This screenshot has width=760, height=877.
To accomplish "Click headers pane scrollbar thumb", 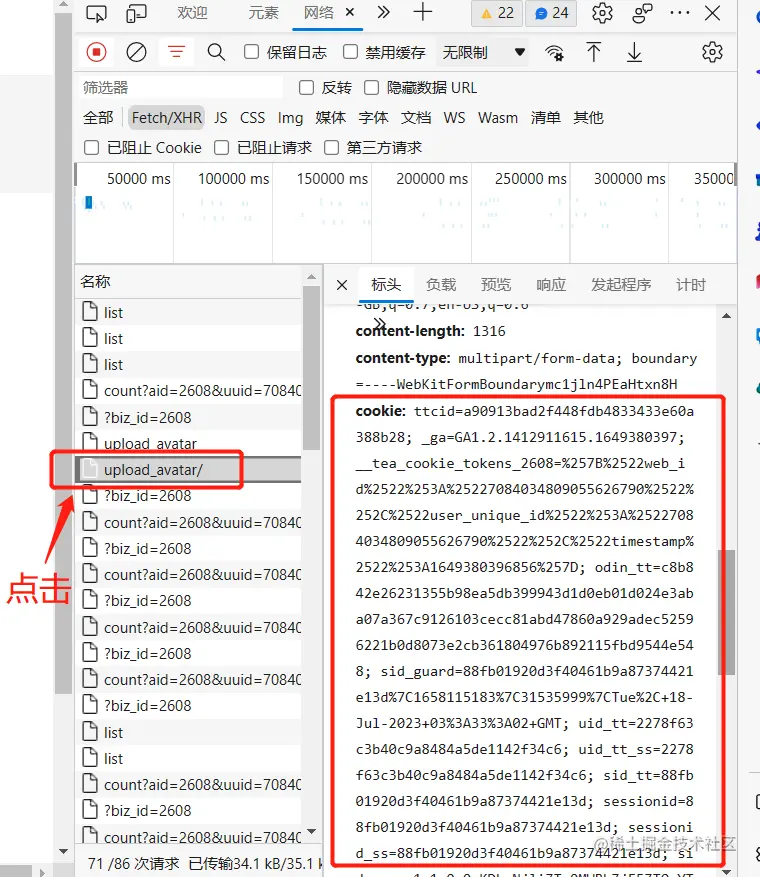I will pos(726,612).
